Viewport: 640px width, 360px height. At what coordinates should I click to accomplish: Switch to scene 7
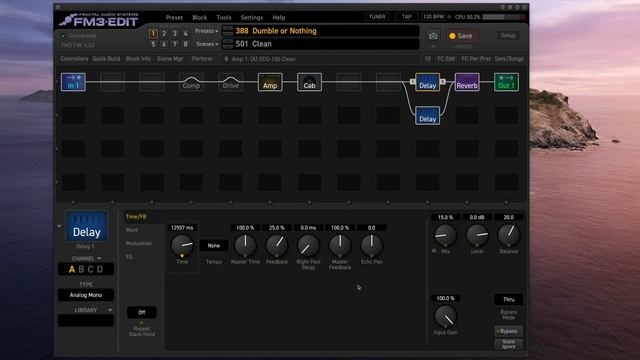tap(175, 44)
